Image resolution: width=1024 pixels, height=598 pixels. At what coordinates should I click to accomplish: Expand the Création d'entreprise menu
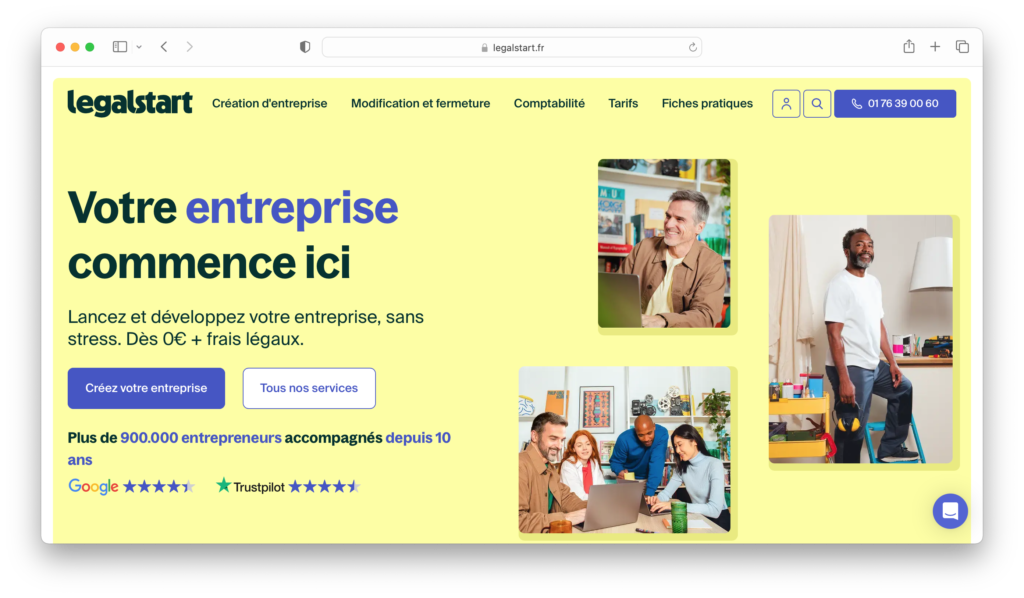click(269, 103)
